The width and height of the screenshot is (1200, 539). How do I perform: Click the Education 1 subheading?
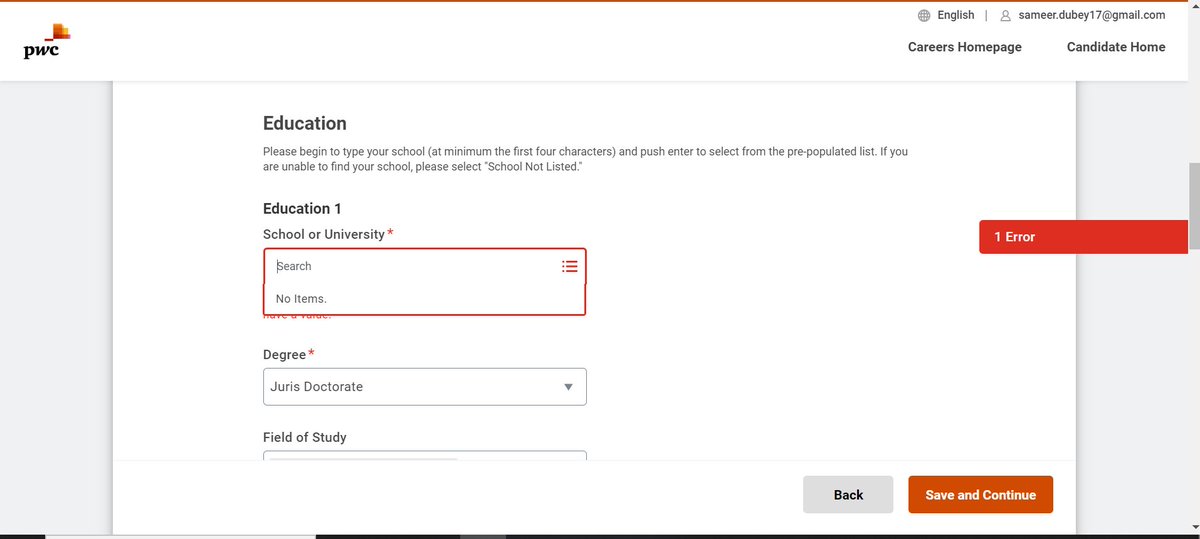[x=302, y=208]
